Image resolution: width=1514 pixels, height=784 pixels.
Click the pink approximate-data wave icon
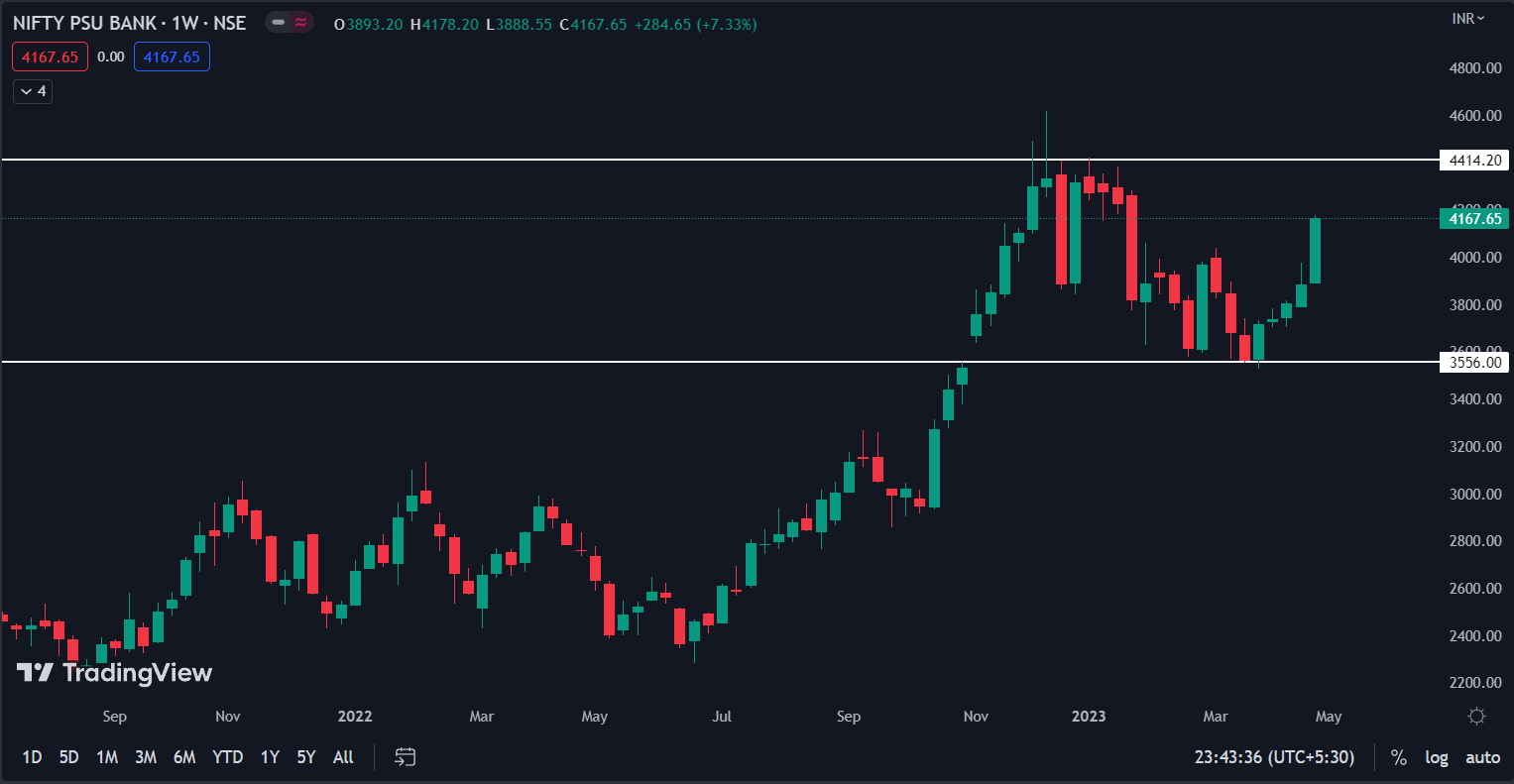coord(300,23)
